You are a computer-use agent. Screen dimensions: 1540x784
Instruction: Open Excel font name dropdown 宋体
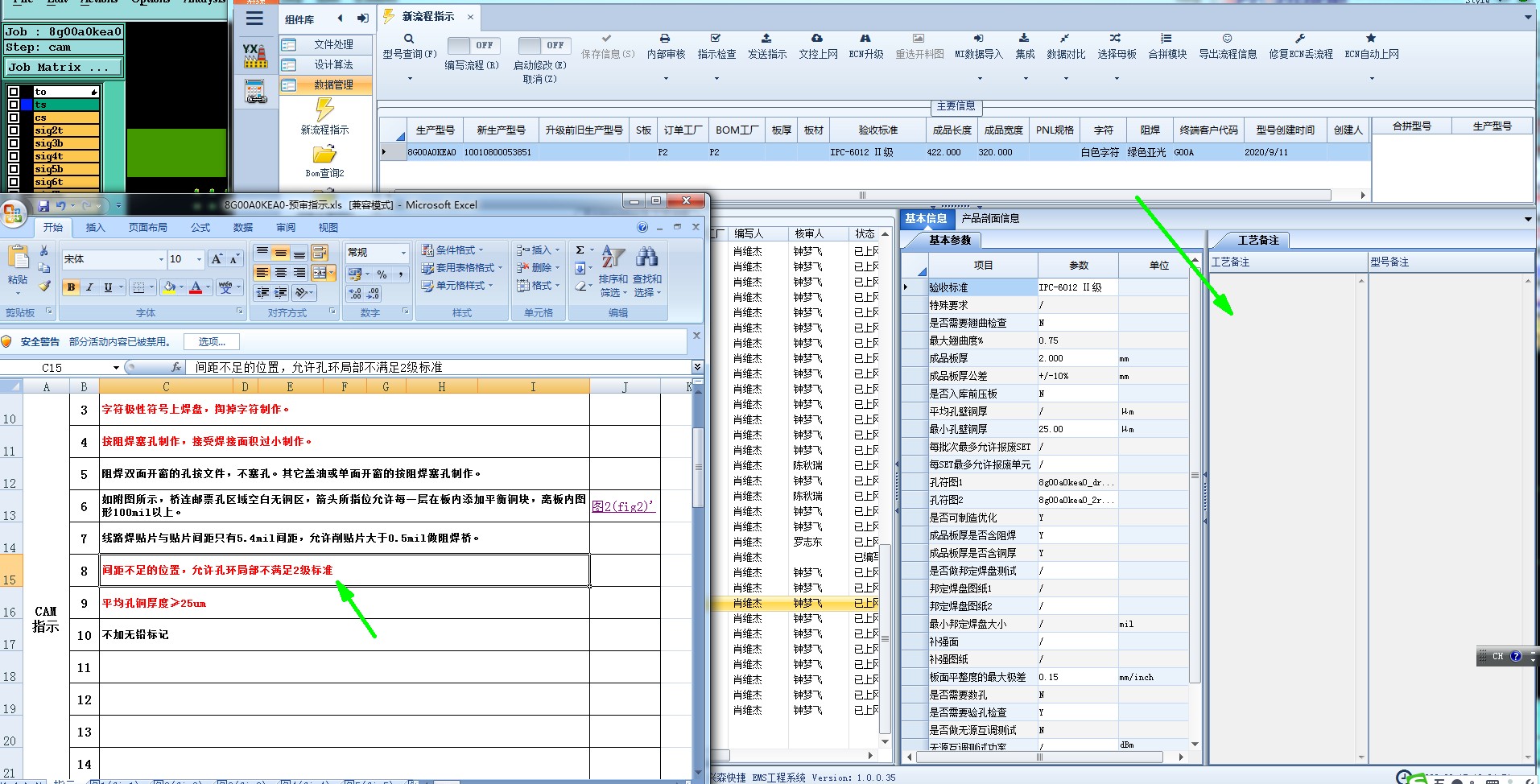(x=161, y=259)
